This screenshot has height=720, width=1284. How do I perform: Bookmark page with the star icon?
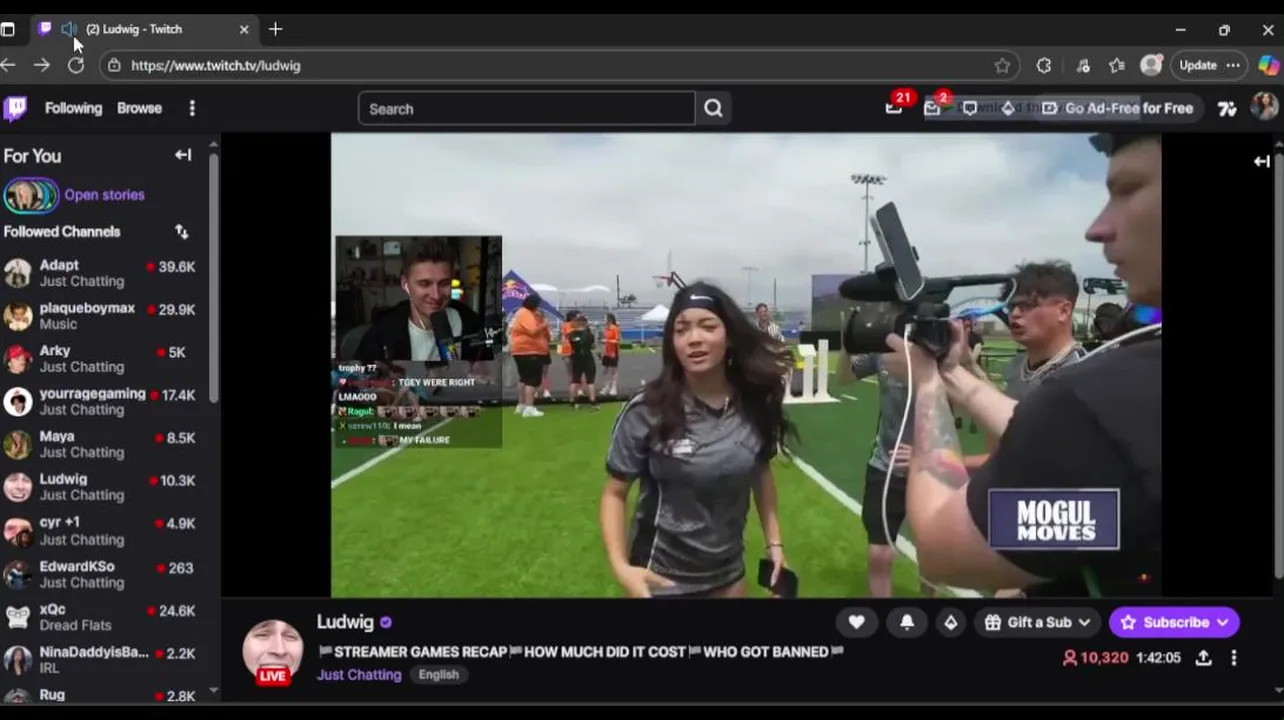[1002, 65]
